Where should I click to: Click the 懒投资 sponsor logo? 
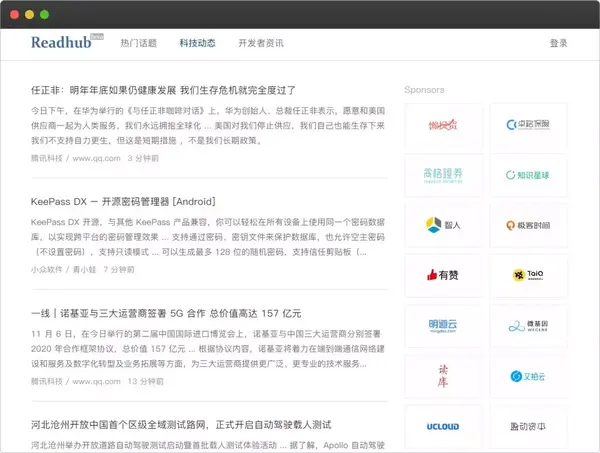pyautogui.click(x=443, y=125)
